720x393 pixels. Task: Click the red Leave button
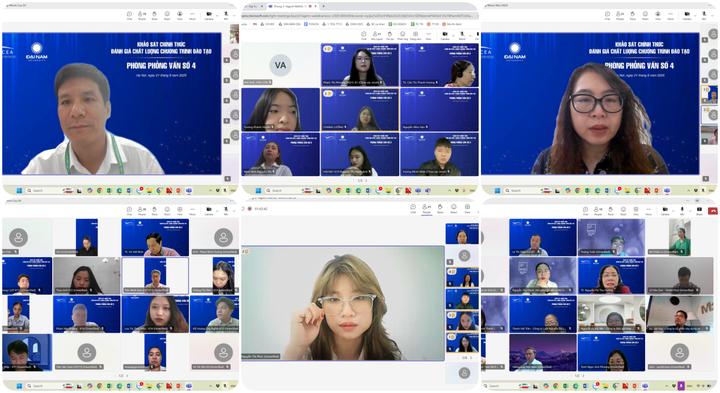pyautogui.click(x=713, y=211)
